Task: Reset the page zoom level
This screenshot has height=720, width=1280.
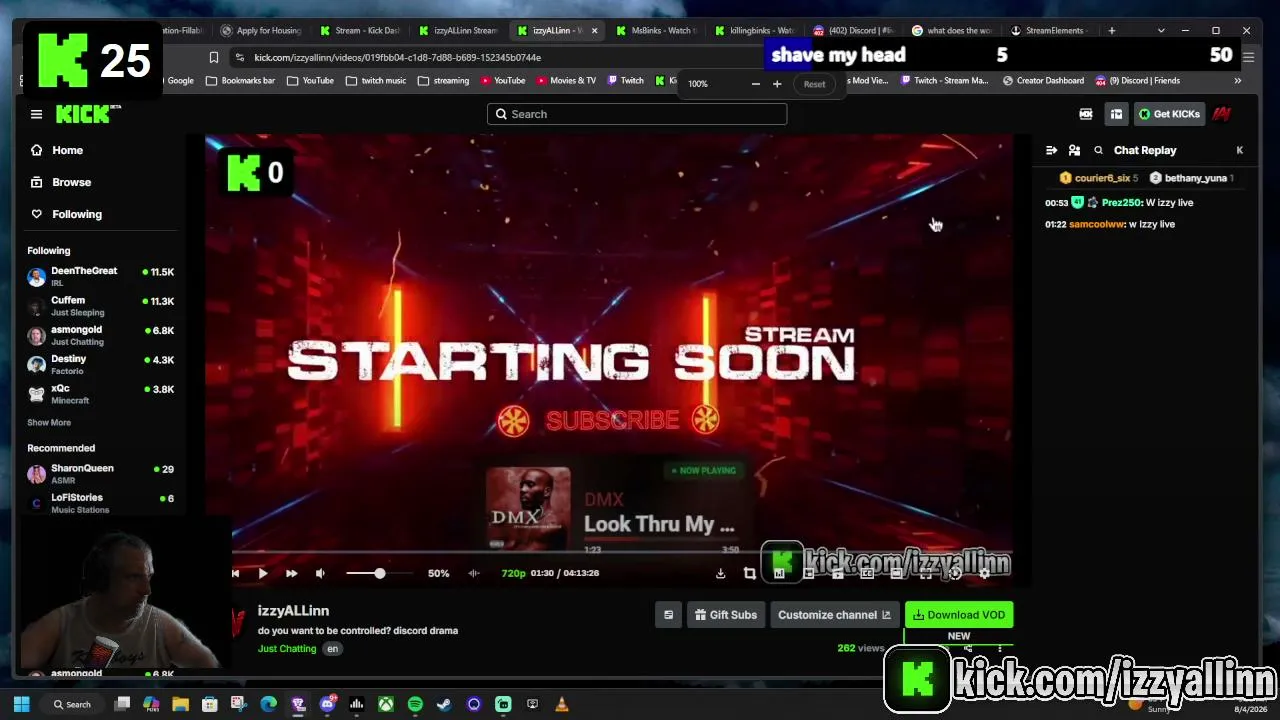Action: tap(814, 84)
